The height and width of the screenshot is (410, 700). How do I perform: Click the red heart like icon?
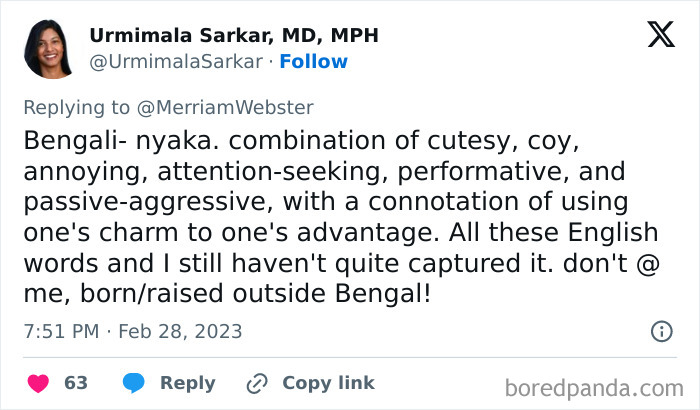coord(37,383)
